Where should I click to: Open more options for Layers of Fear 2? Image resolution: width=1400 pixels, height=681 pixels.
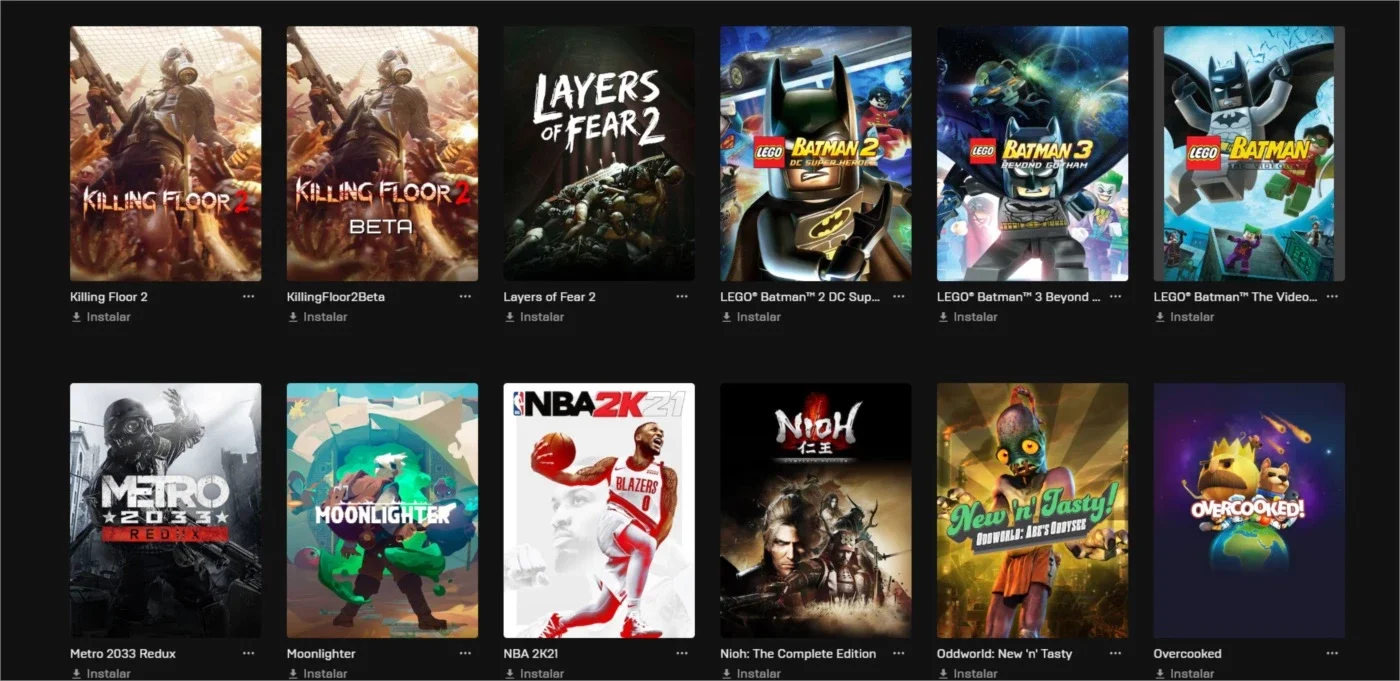coord(682,297)
